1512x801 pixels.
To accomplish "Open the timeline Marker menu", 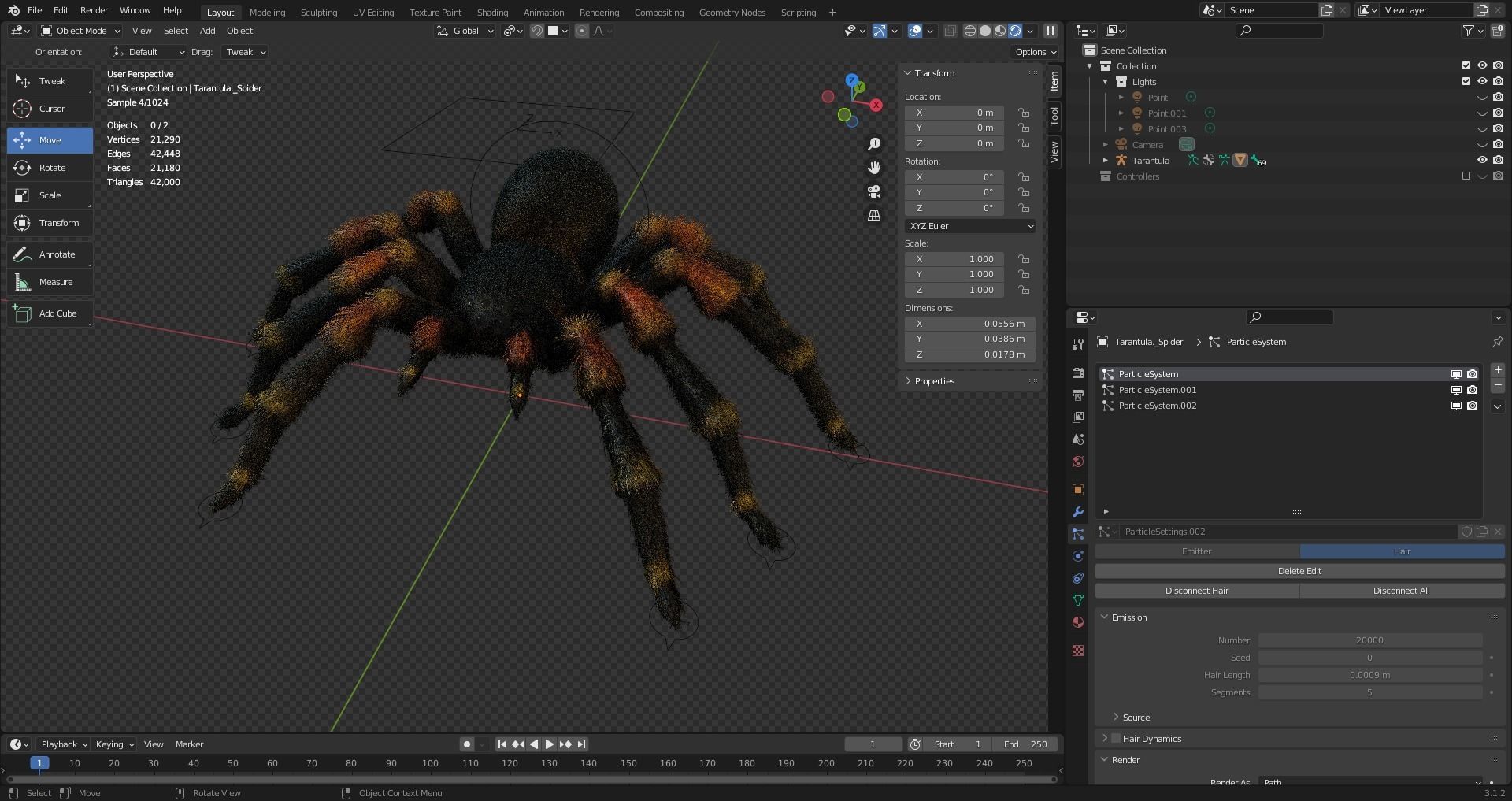I will point(189,744).
